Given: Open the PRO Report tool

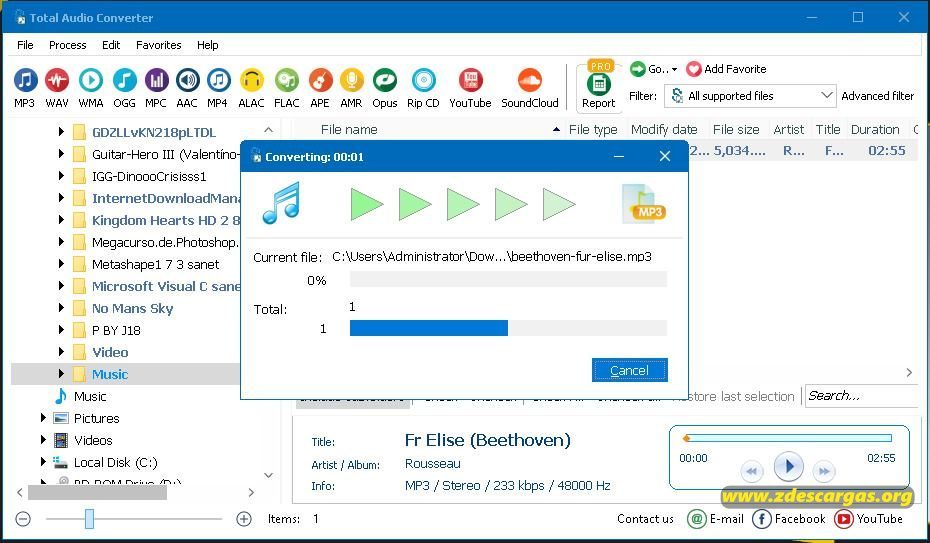Looking at the screenshot, I should [598, 84].
